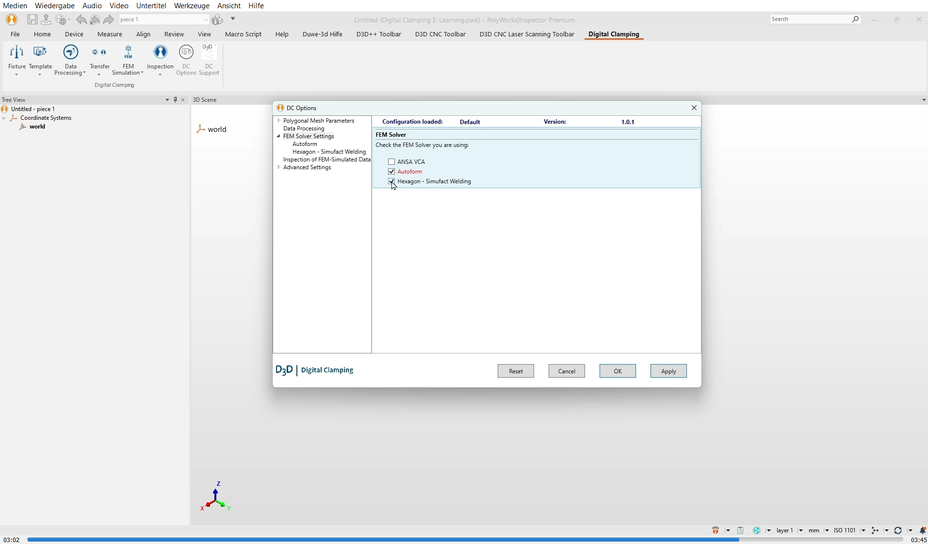
Task: Collapse the Coordinate Systems tree node
Action: [x=4, y=118]
